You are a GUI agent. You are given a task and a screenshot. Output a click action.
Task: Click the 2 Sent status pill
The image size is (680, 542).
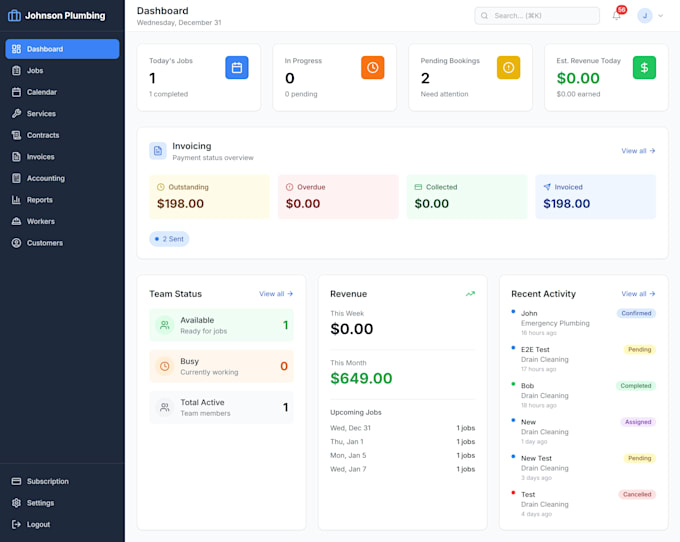169,239
